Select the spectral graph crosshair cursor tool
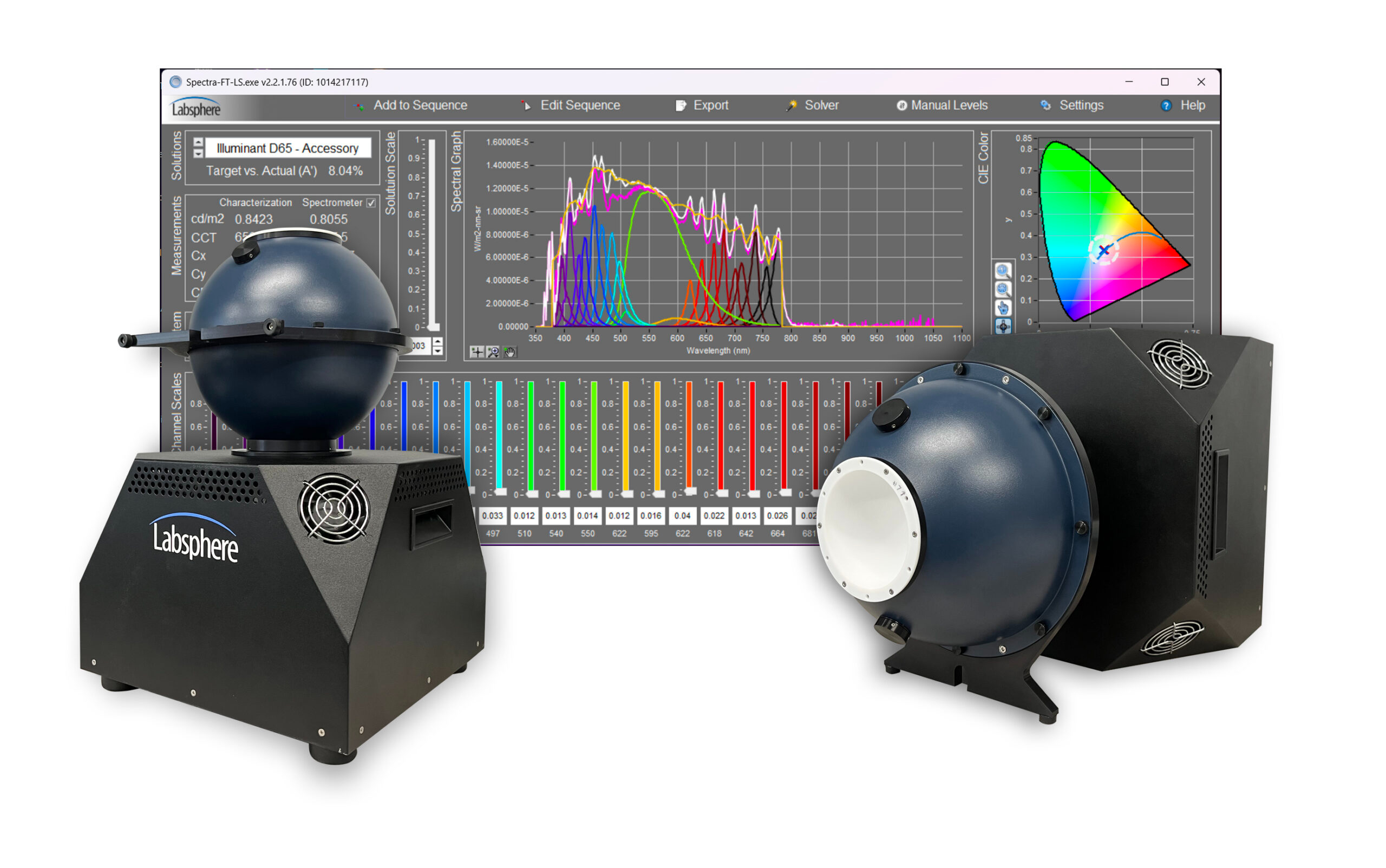1386x868 pixels. 476,352
